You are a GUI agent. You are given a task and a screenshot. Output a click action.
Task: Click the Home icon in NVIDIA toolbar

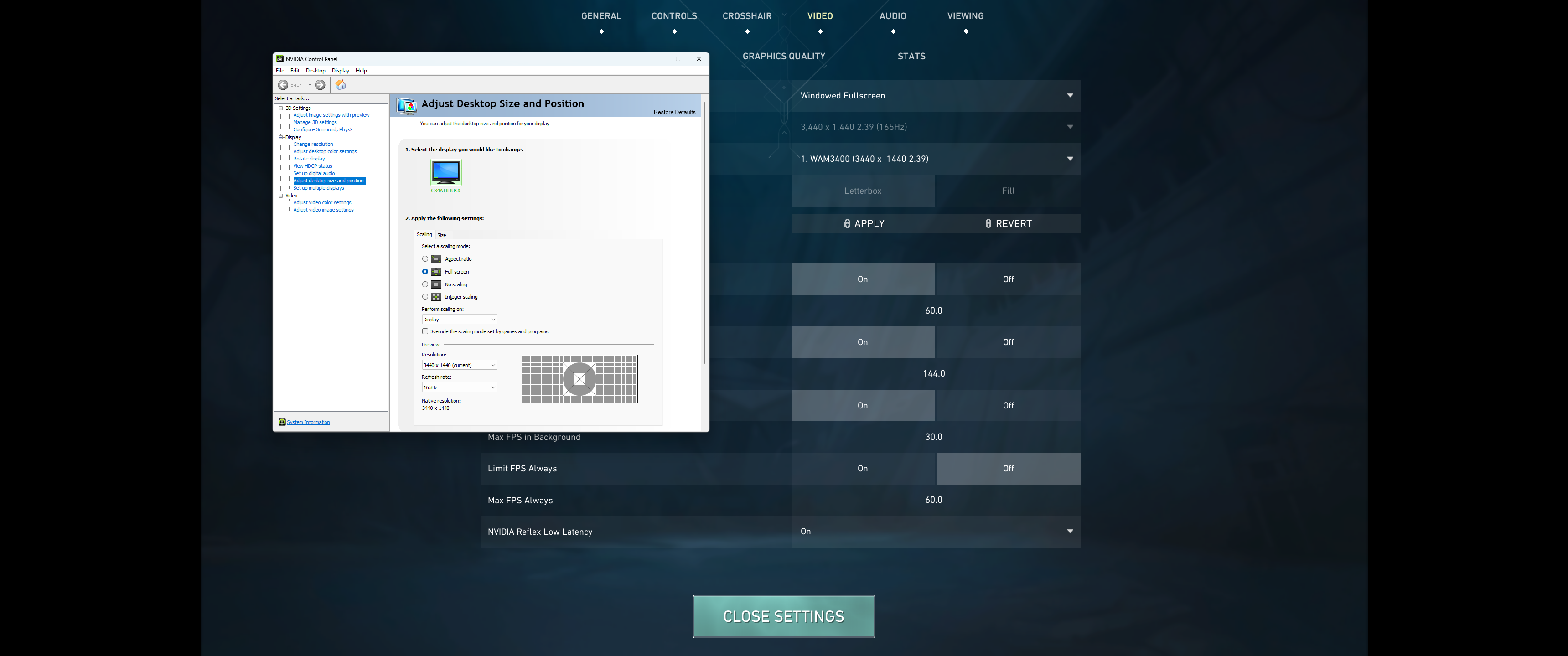tap(341, 85)
